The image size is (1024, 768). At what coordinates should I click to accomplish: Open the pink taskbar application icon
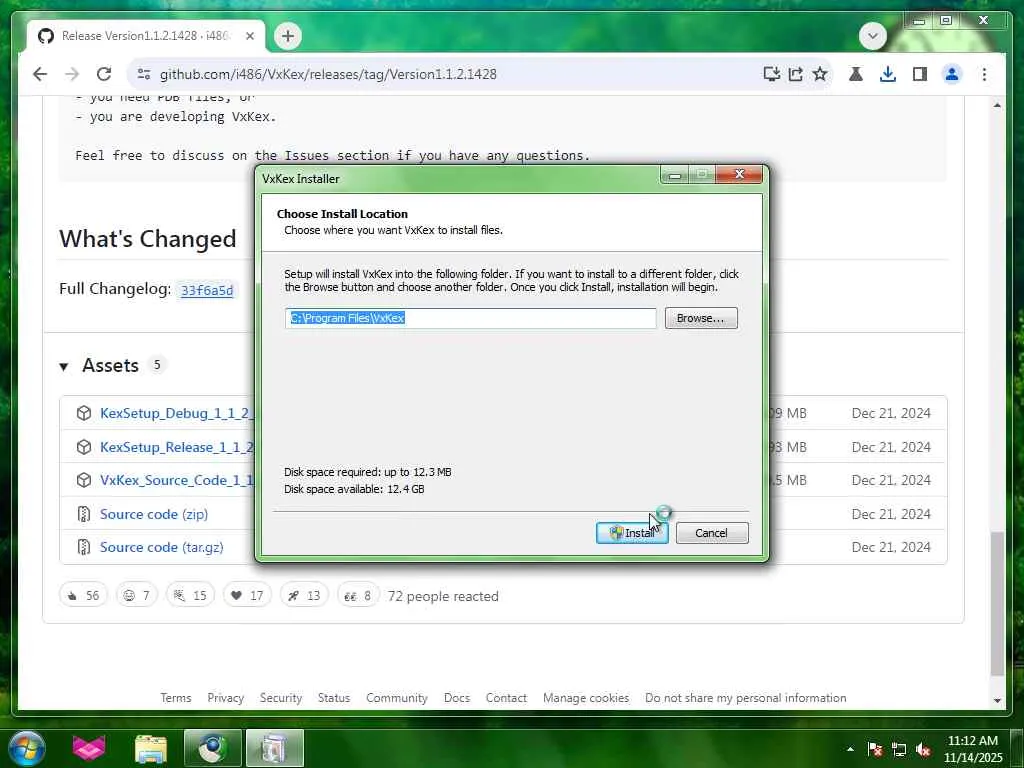coord(89,748)
